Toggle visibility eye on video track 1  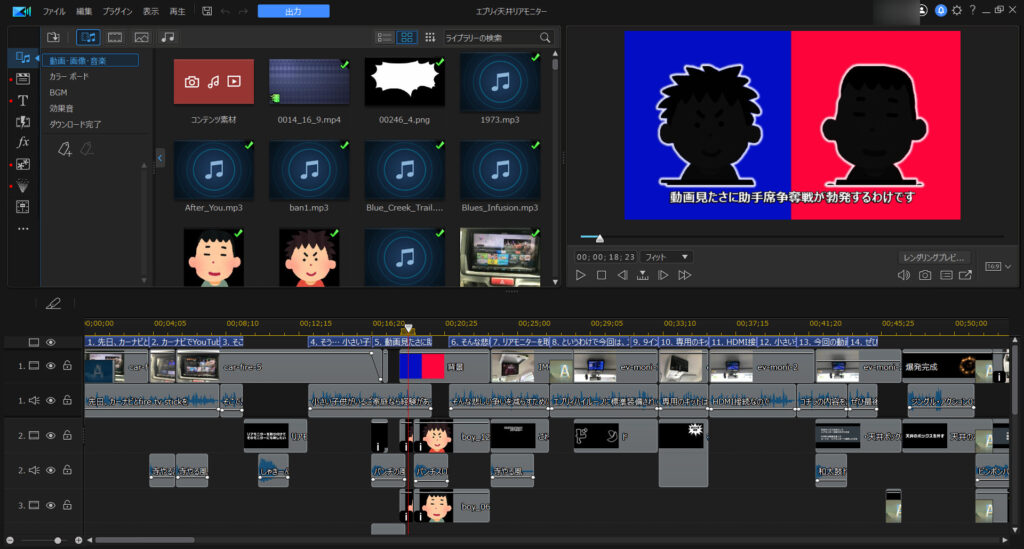[x=50, y=366]
